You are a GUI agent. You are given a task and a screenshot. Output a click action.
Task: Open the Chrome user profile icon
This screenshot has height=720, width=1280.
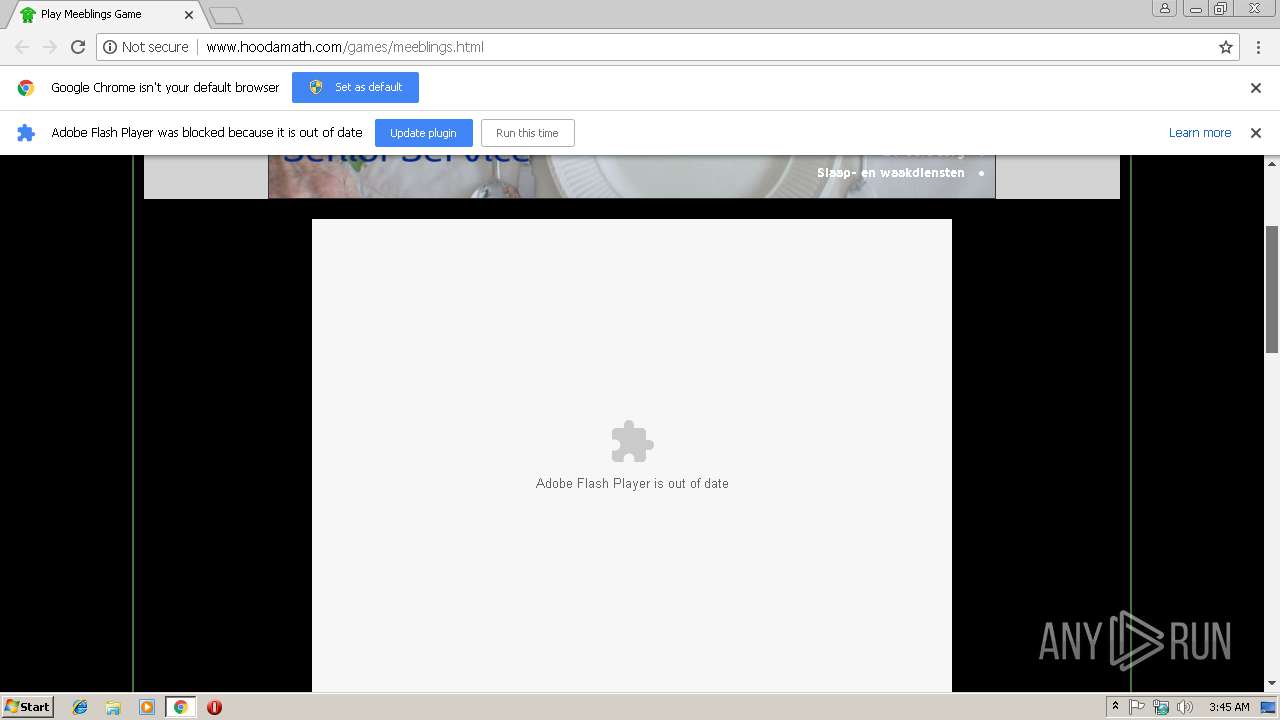(x=1164, y=8)
